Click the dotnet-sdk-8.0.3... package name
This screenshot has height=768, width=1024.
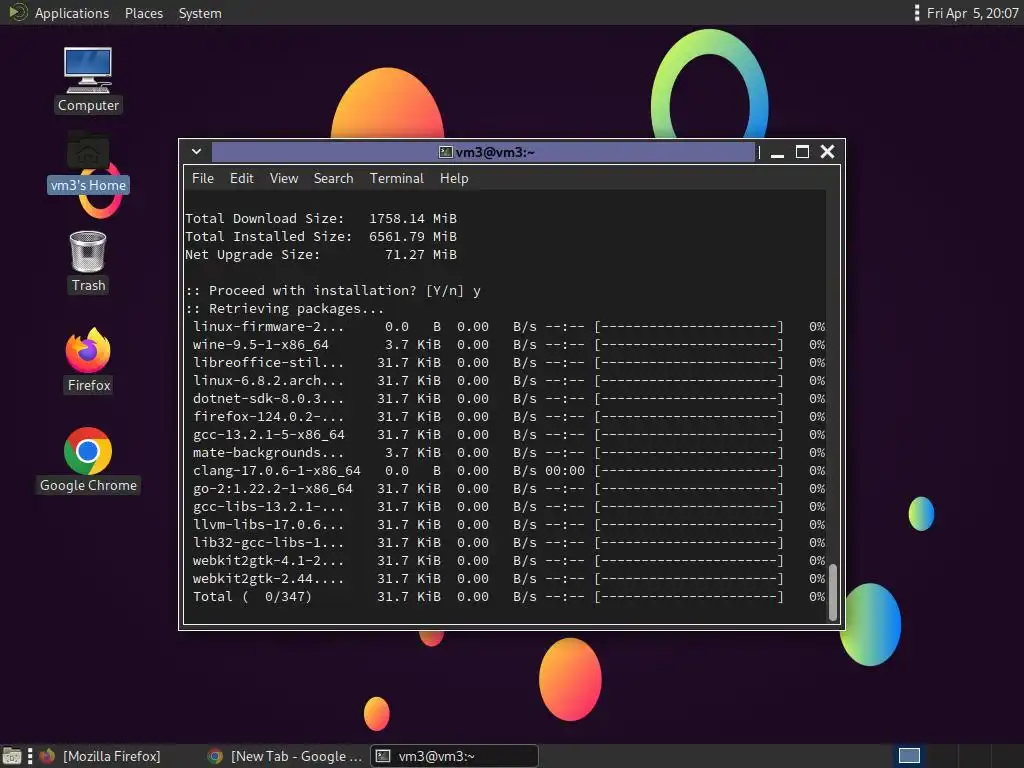click(x=268, y=399)
